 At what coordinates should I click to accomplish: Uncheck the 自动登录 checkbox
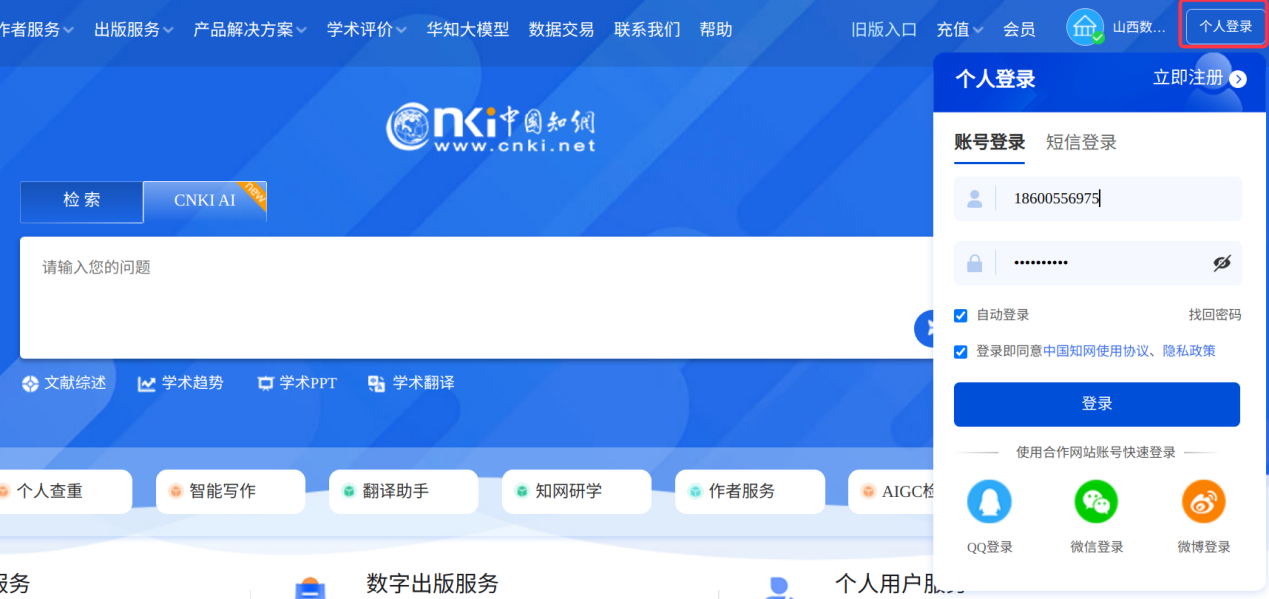pos(961,315)
